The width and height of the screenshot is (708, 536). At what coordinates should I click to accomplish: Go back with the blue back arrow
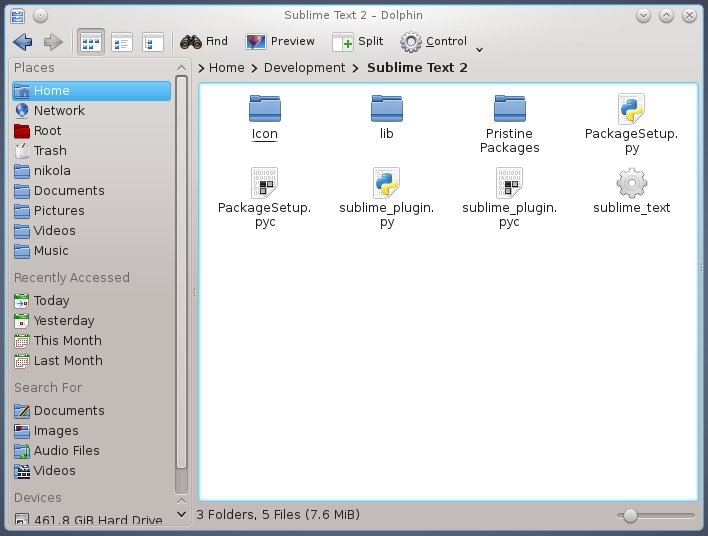tap(23, 42)
